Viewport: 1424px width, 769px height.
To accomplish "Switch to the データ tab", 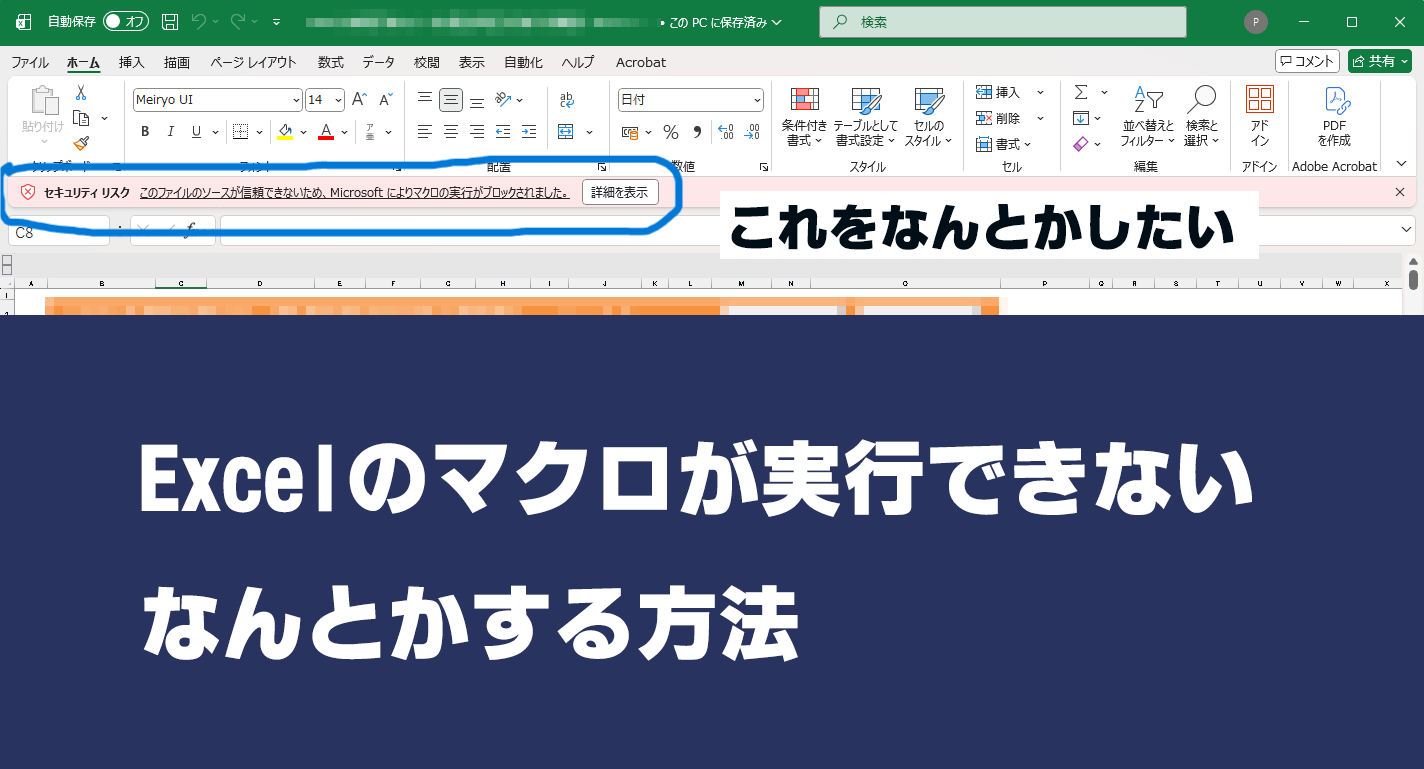I will coord(378,62).
